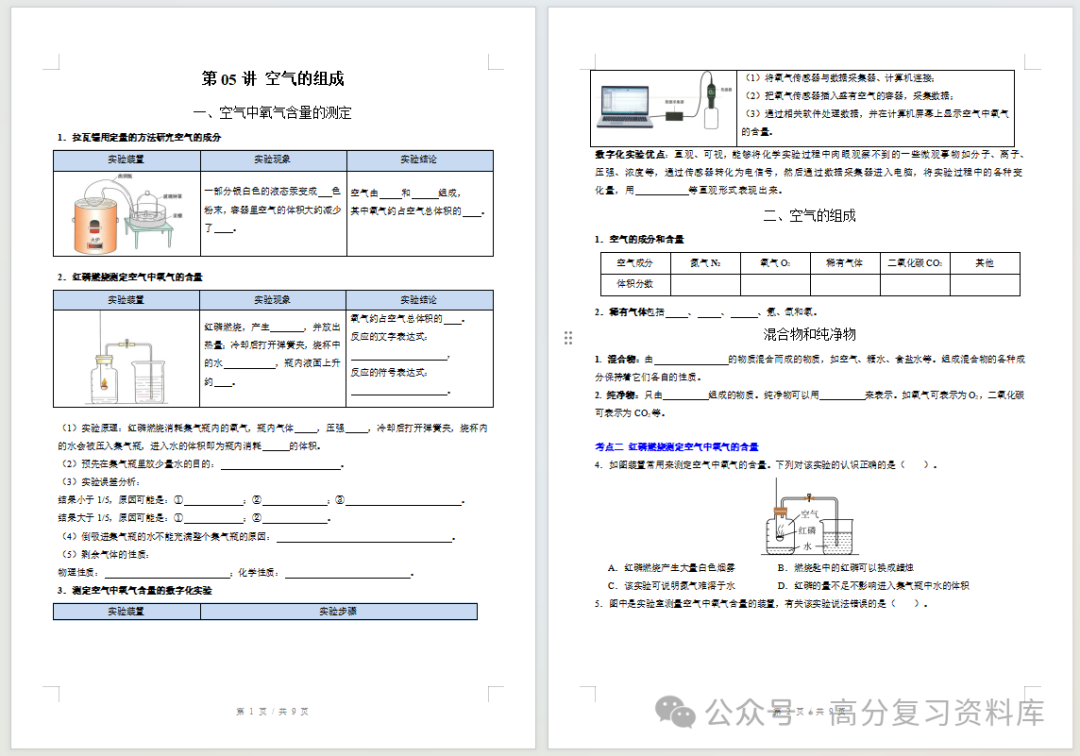Screen dimensions: 1080x756
Task: Select the heading 2. 红磷燃烧测定空气中氧气的含量
Action: click(130, 277)
